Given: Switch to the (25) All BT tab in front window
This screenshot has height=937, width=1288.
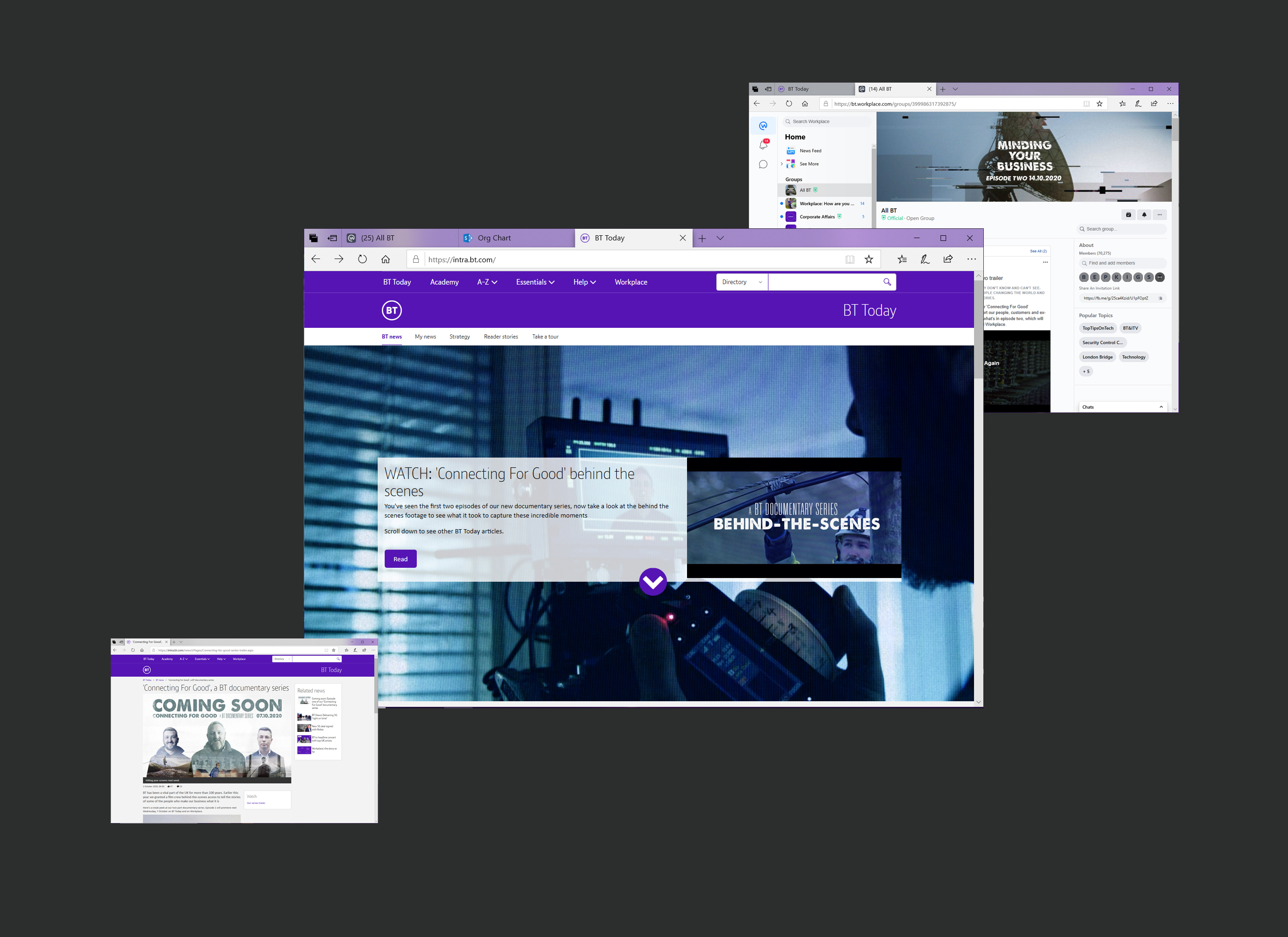Looking at the screenshot, I should pyautogui.click(x=400, y=239).
